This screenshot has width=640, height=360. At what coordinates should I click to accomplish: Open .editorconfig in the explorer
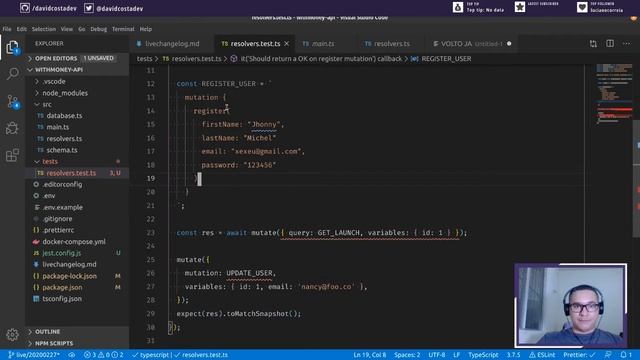coord(78,184)
